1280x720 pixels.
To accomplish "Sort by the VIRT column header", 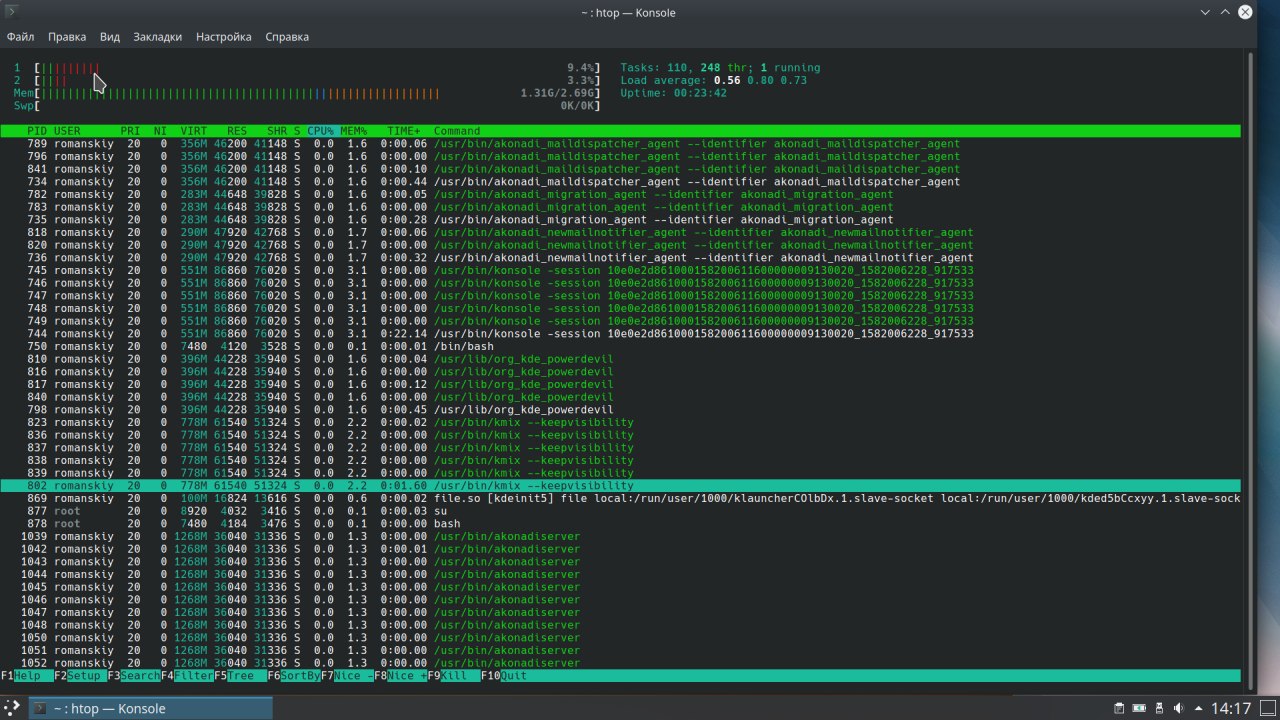I will (194, 131).
